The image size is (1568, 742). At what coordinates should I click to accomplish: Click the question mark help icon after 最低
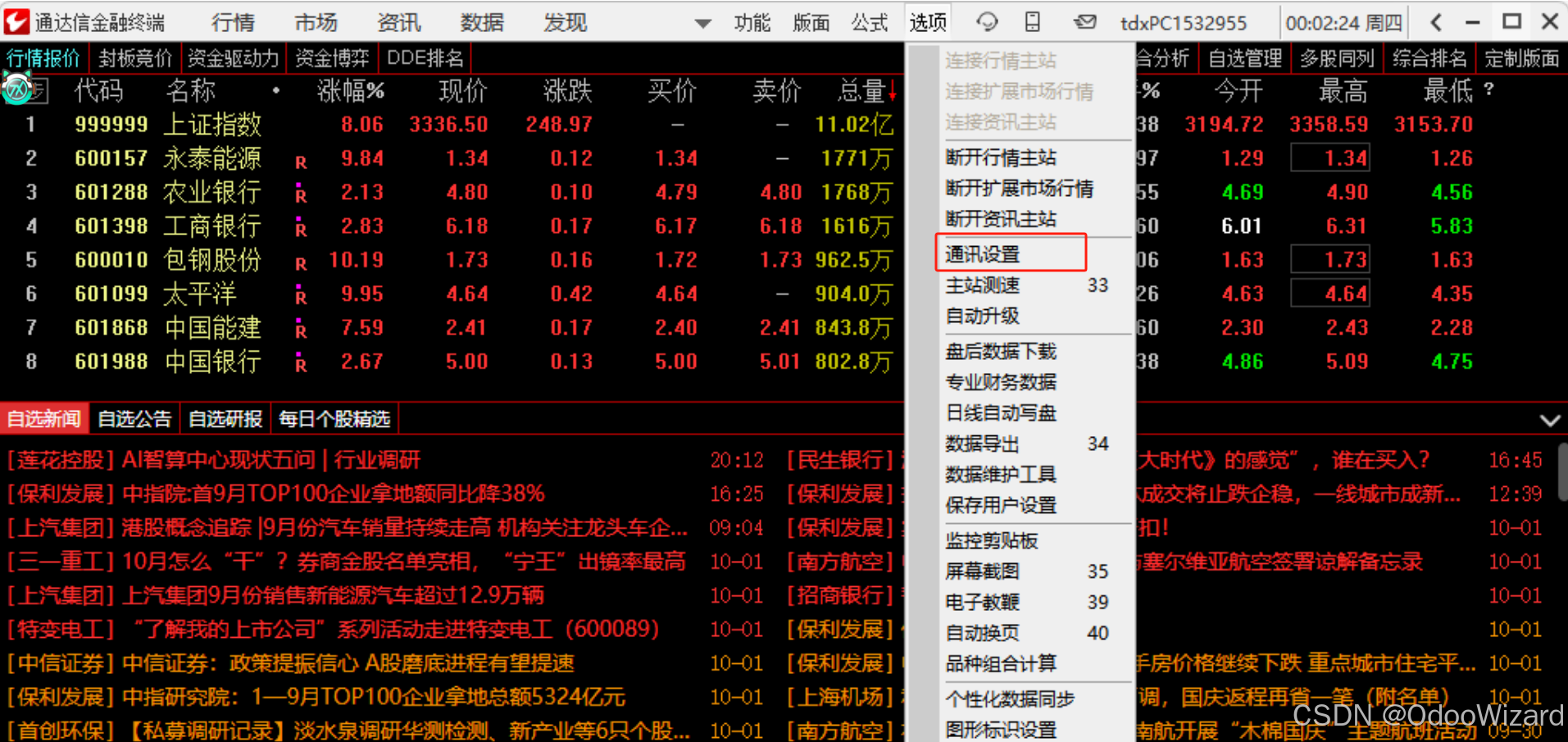(1488, 89)
